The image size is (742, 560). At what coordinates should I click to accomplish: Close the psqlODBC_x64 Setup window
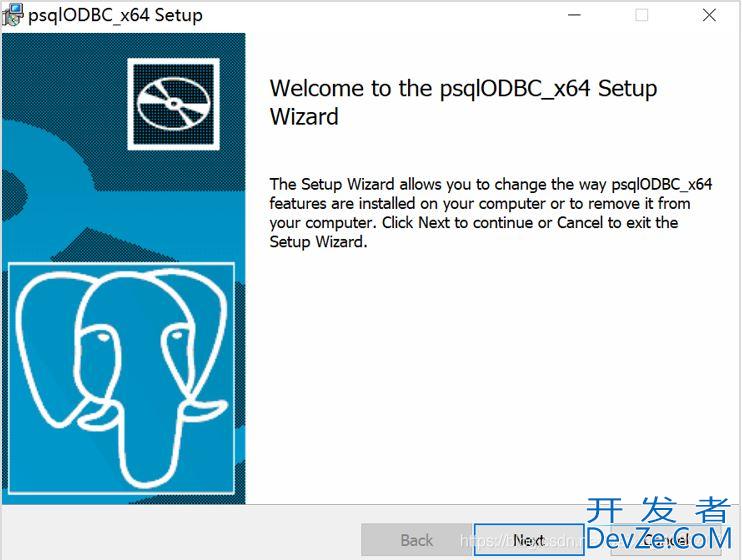709,15
